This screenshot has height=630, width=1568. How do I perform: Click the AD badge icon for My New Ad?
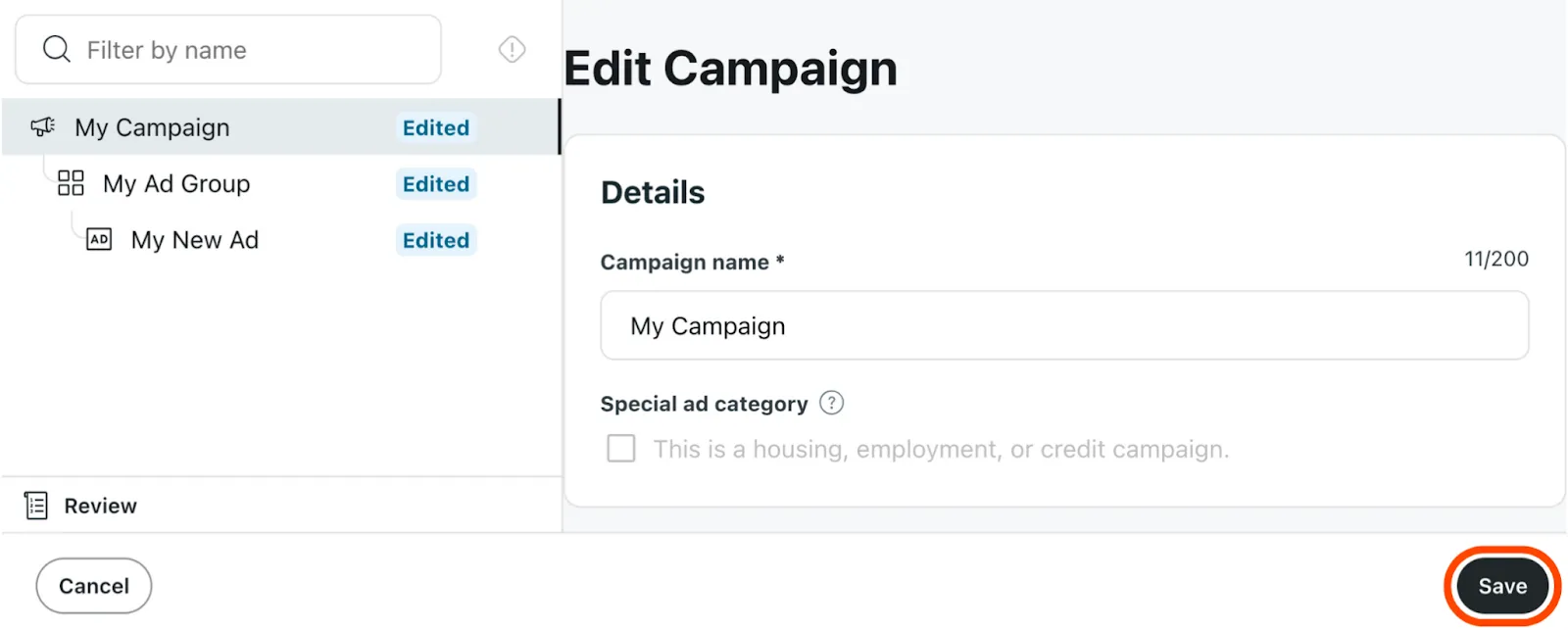point(98,239)
